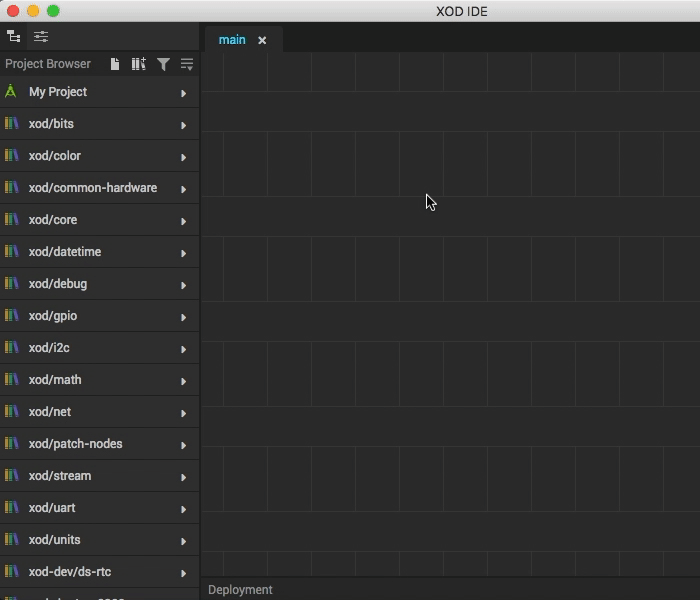This screenshot has width=700, height=600.
Task: Click the green macOS zoom button
Action: click(53, 11)
